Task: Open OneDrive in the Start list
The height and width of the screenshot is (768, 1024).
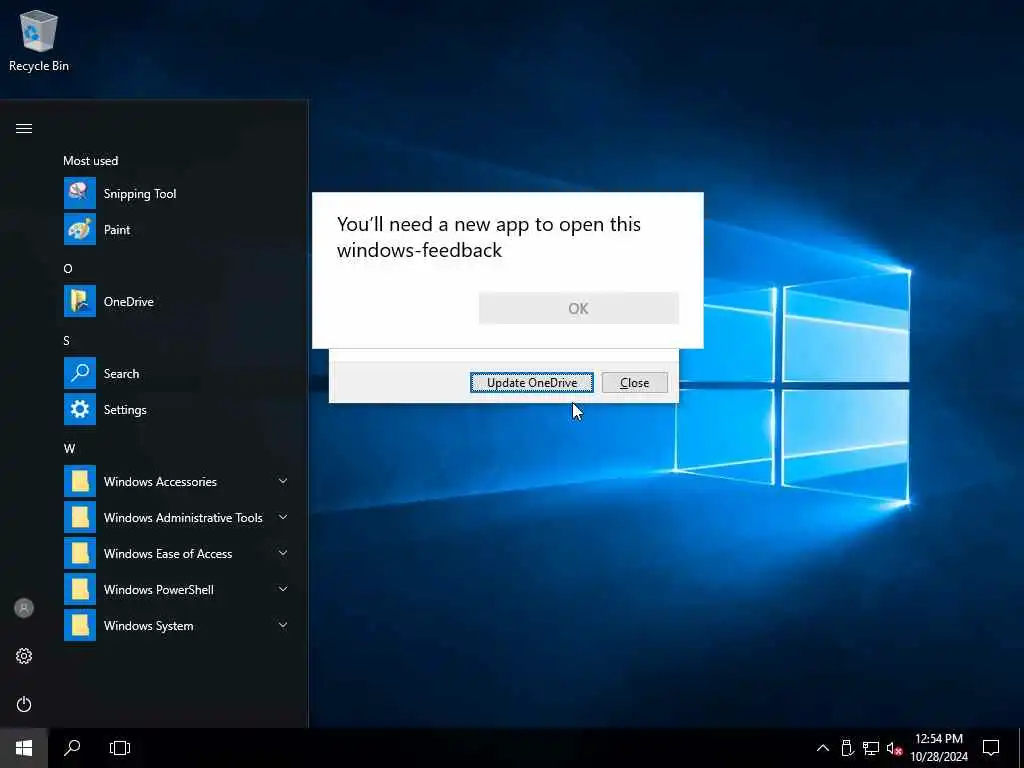Action: point(176,301)
